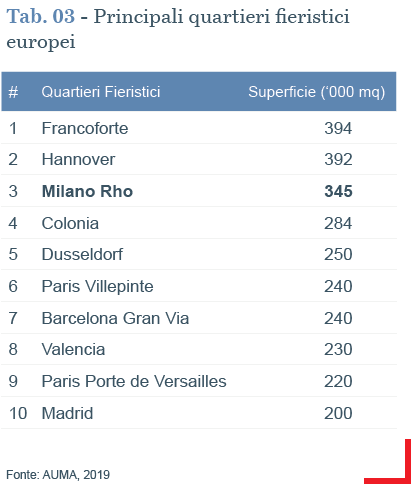420x490 pixels.
Task: Click the 284 surface value for Colonia
Action: (338, 223)
